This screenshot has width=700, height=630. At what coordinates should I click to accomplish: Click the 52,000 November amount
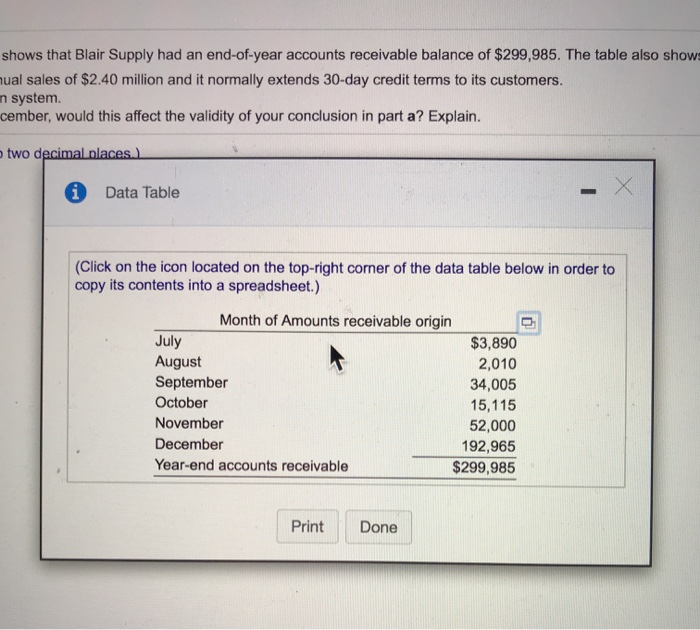click(492, 426)
